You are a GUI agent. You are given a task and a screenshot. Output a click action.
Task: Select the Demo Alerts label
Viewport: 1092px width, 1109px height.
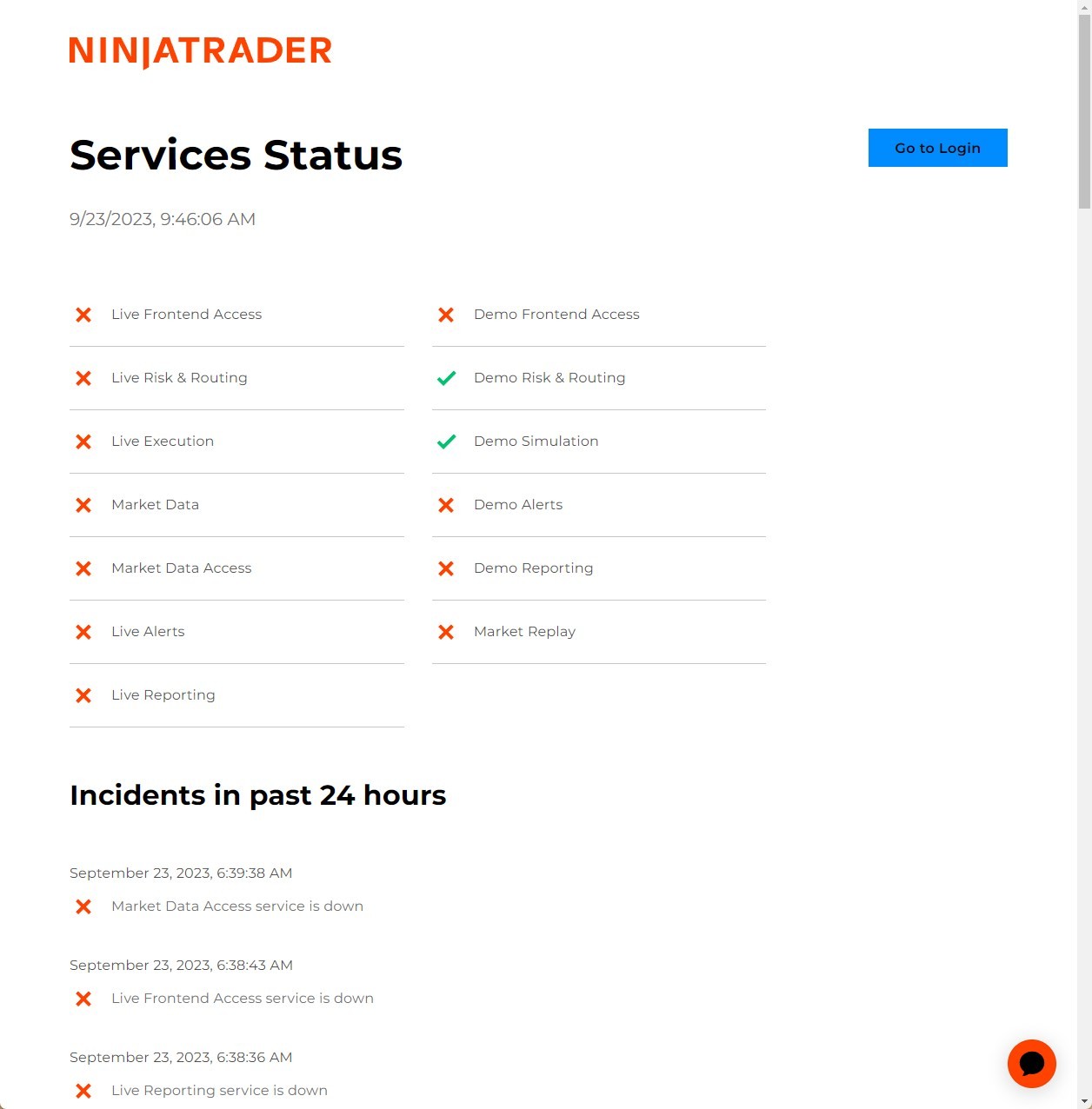pyautogui.click(x=518, y=504)
